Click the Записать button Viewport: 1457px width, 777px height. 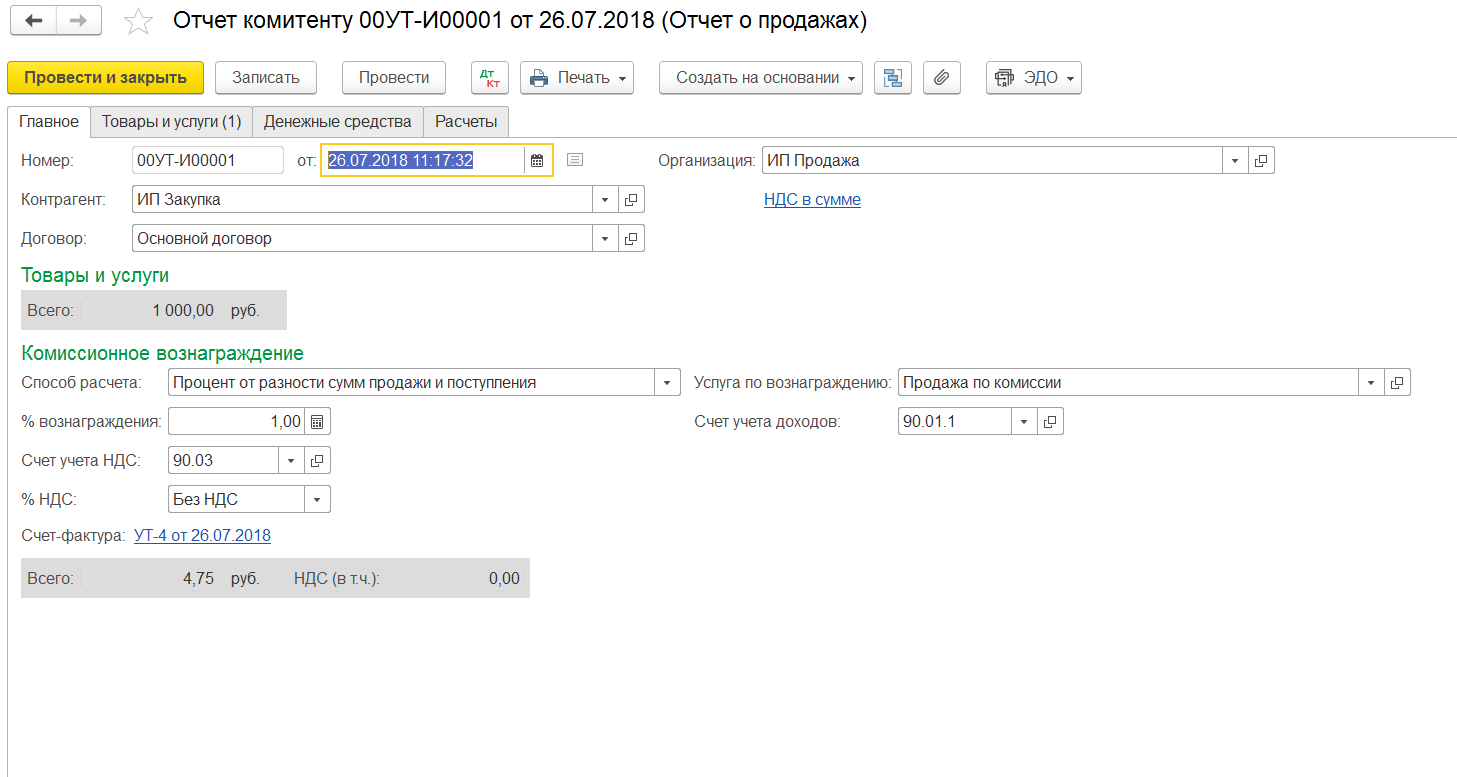coord(265,78)
